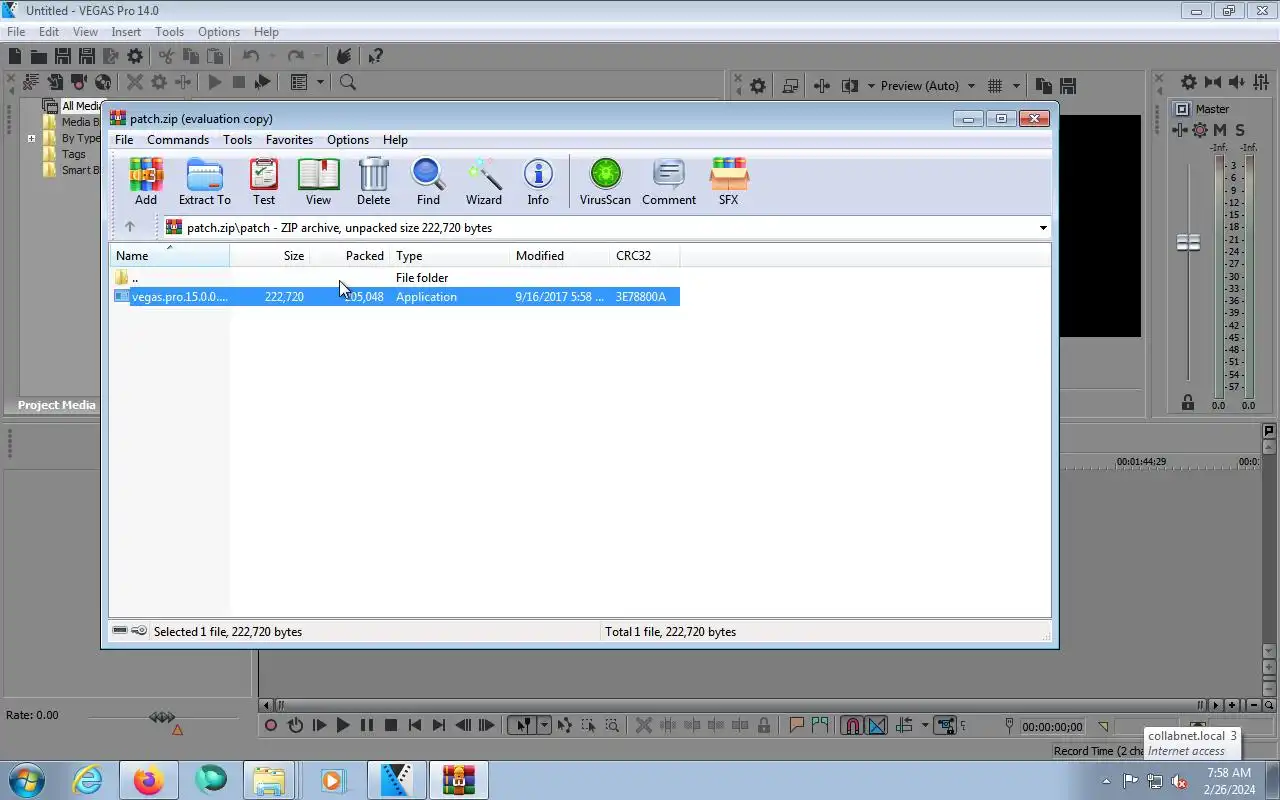Open the Preview overlays grid dropdown
Screen dimensions: 1280x800
click(1016, 86)
